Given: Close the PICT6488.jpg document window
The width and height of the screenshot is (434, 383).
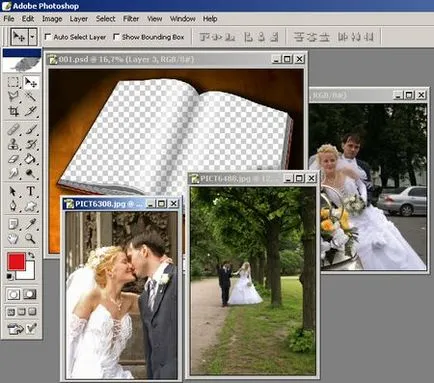Looking at the screenshot, I should pyautogui.click(x=311, y=179).
